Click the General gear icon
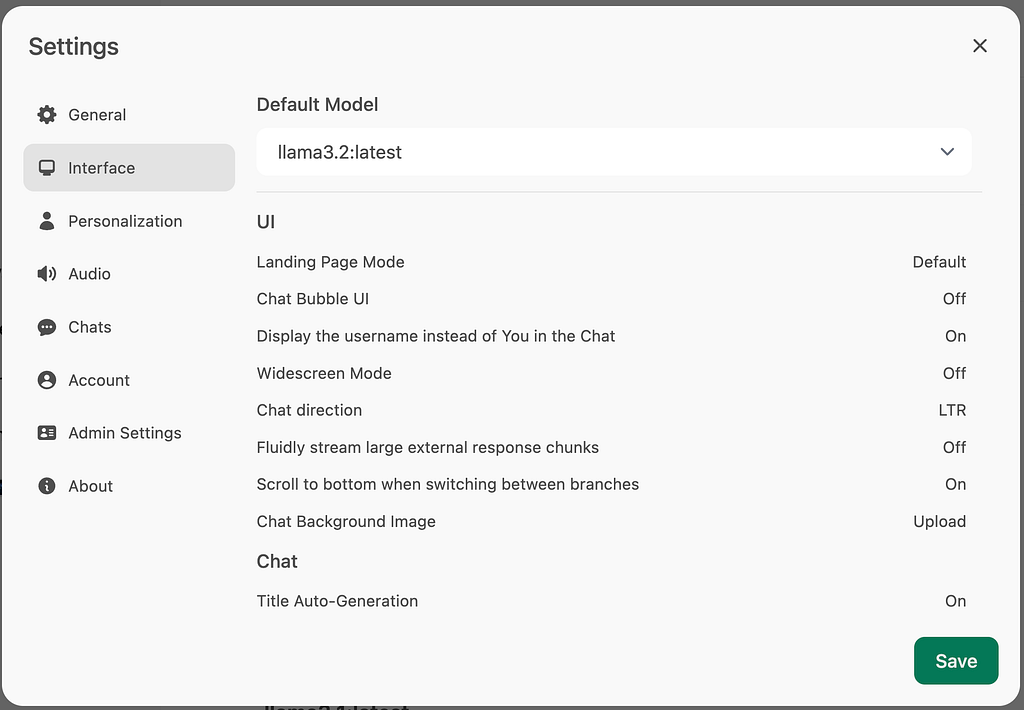1024x710 pixels. 46,114
